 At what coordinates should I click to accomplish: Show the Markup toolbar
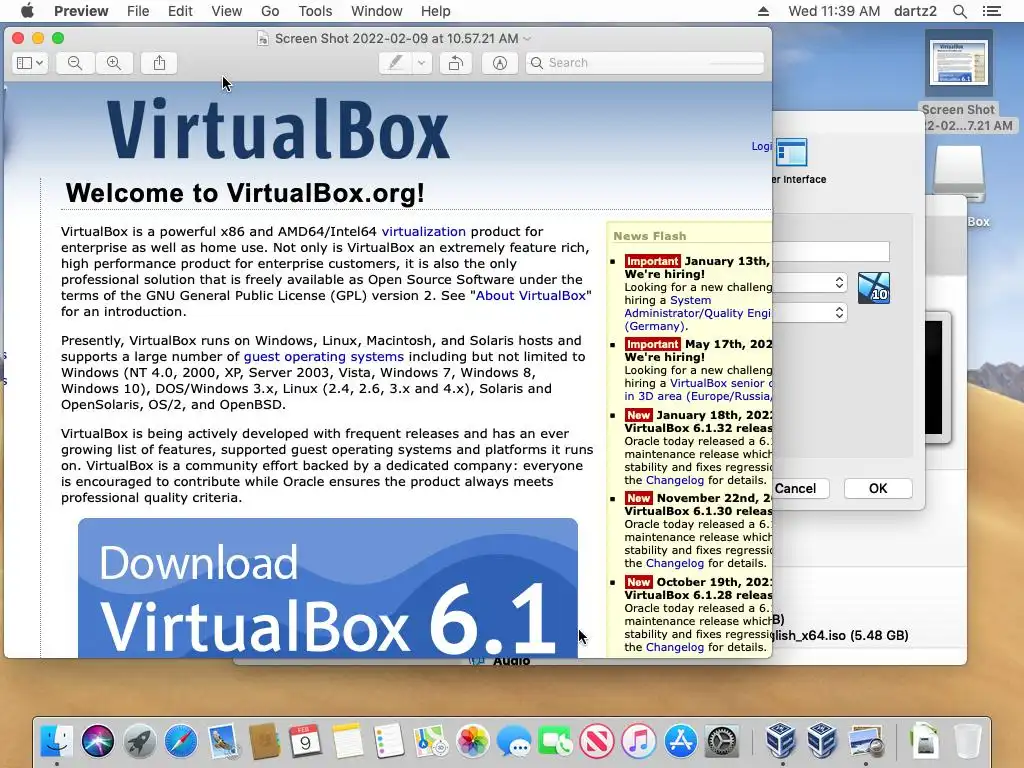(x=500, y=63)
